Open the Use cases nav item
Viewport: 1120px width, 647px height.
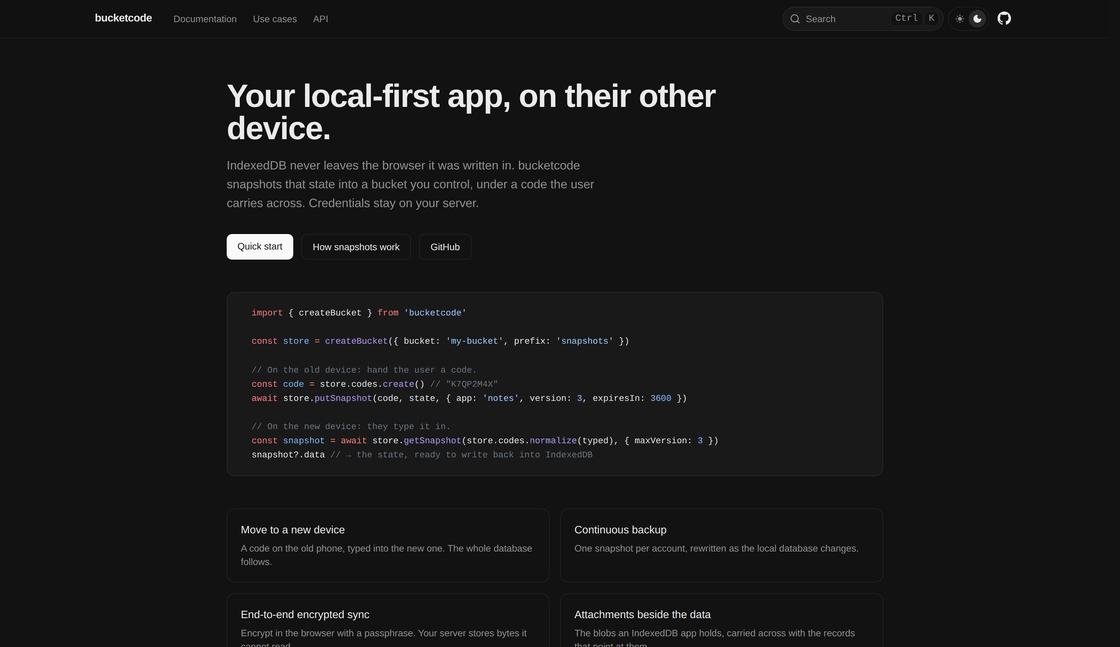tap(274, 19)
